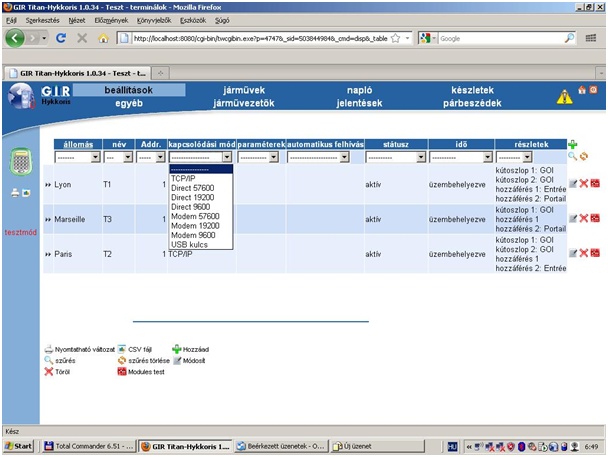The height and width of the screenshot is (457, 608).
Task: Click the small printer icon in sidebar
Action: pos(15,193)
